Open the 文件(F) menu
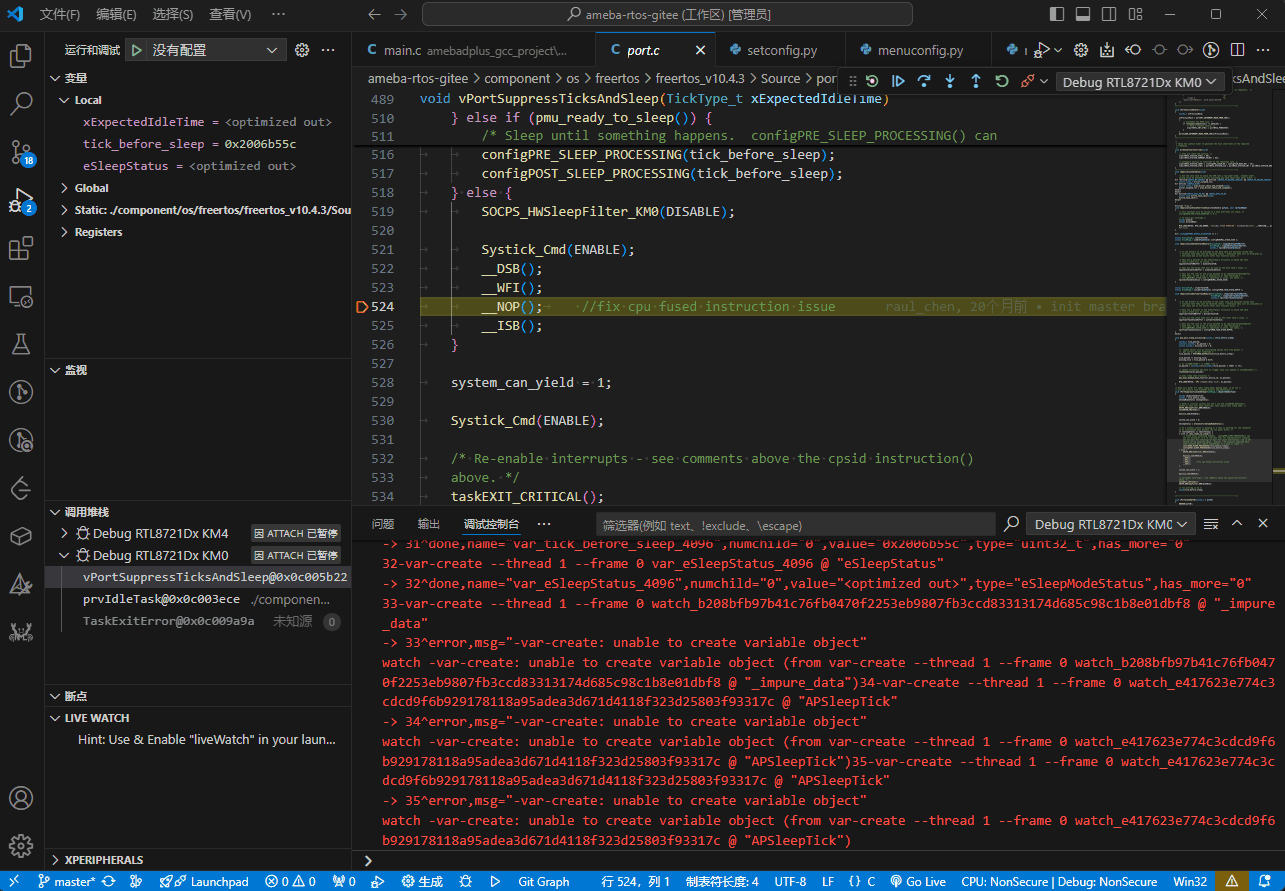Screen dimensions: 1285x891 click(60, 15)
